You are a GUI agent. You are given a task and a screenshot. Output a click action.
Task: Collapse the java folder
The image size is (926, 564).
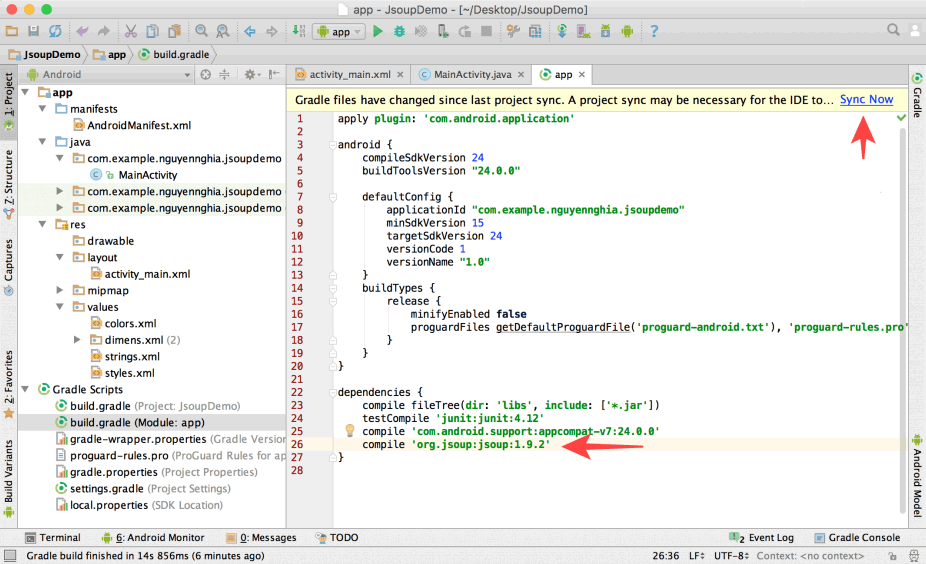(x=43, y=142)
